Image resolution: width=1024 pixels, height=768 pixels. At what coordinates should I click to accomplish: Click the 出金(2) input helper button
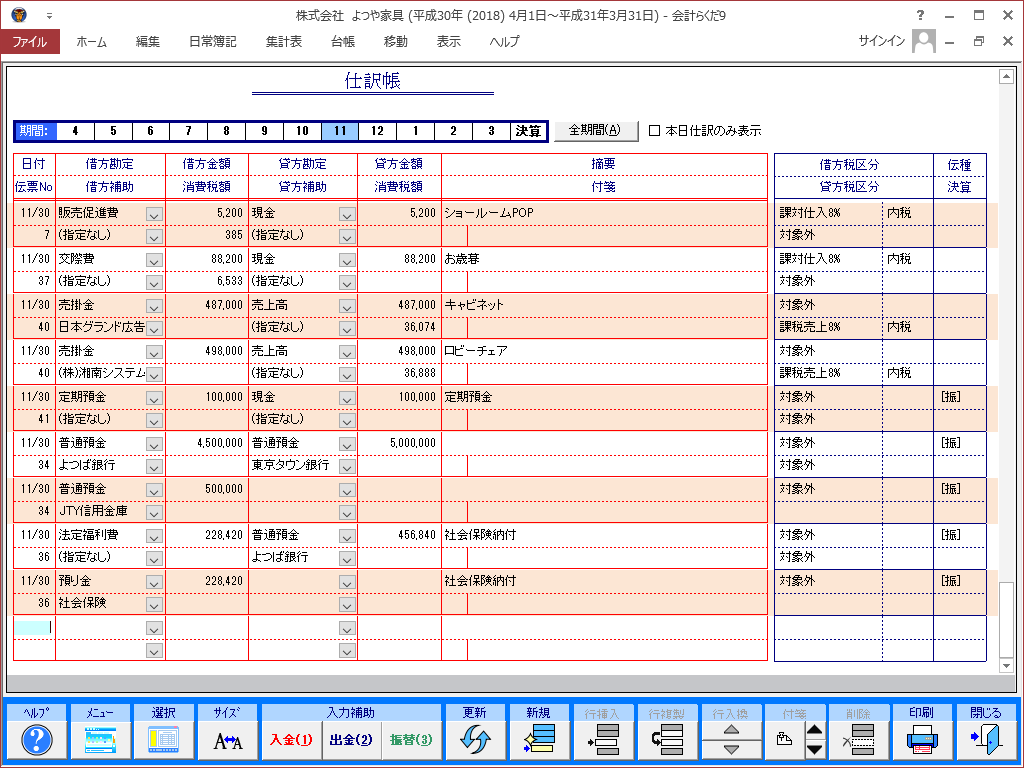[x=351, y=740]
